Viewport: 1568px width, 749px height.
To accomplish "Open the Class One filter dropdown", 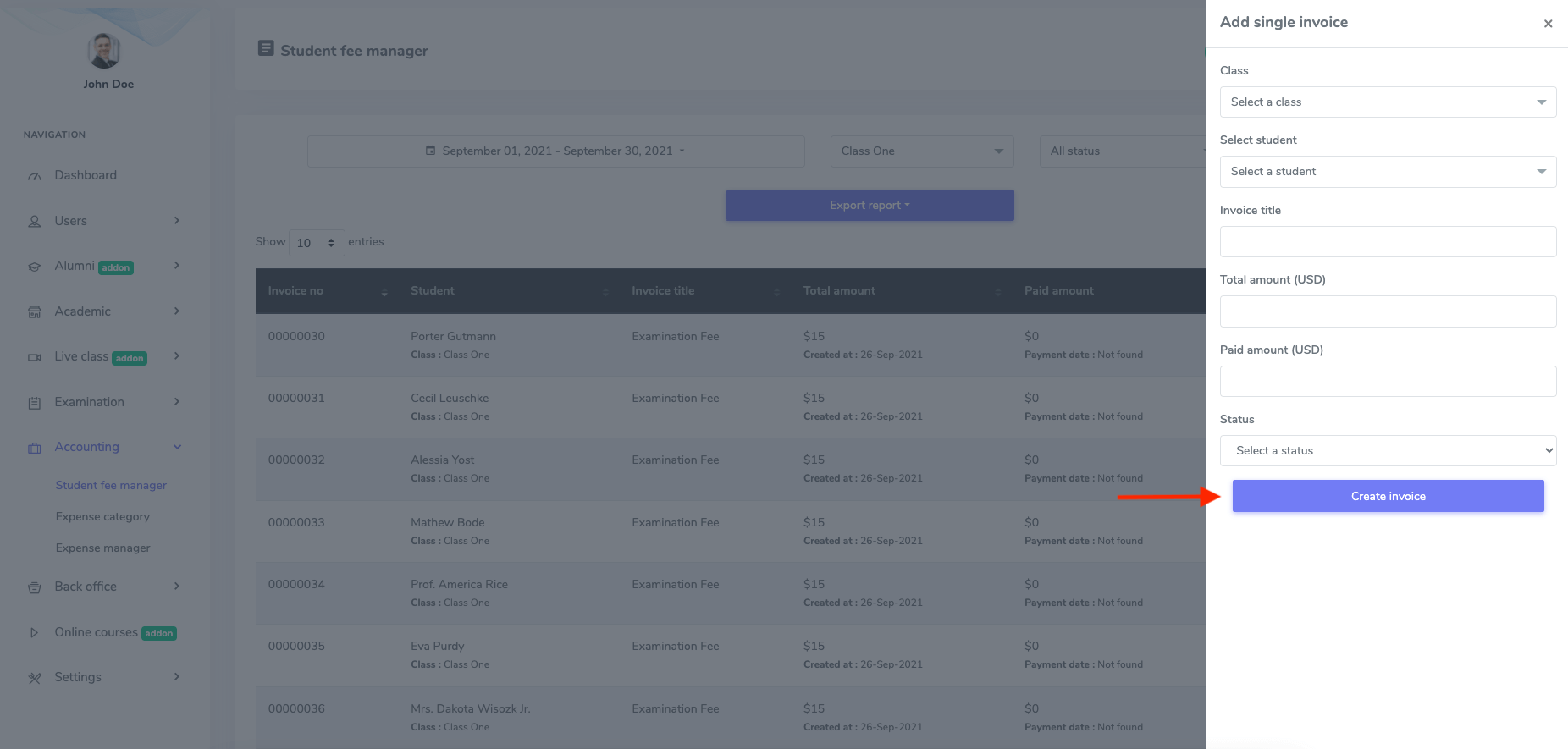I will click(922, 151).
